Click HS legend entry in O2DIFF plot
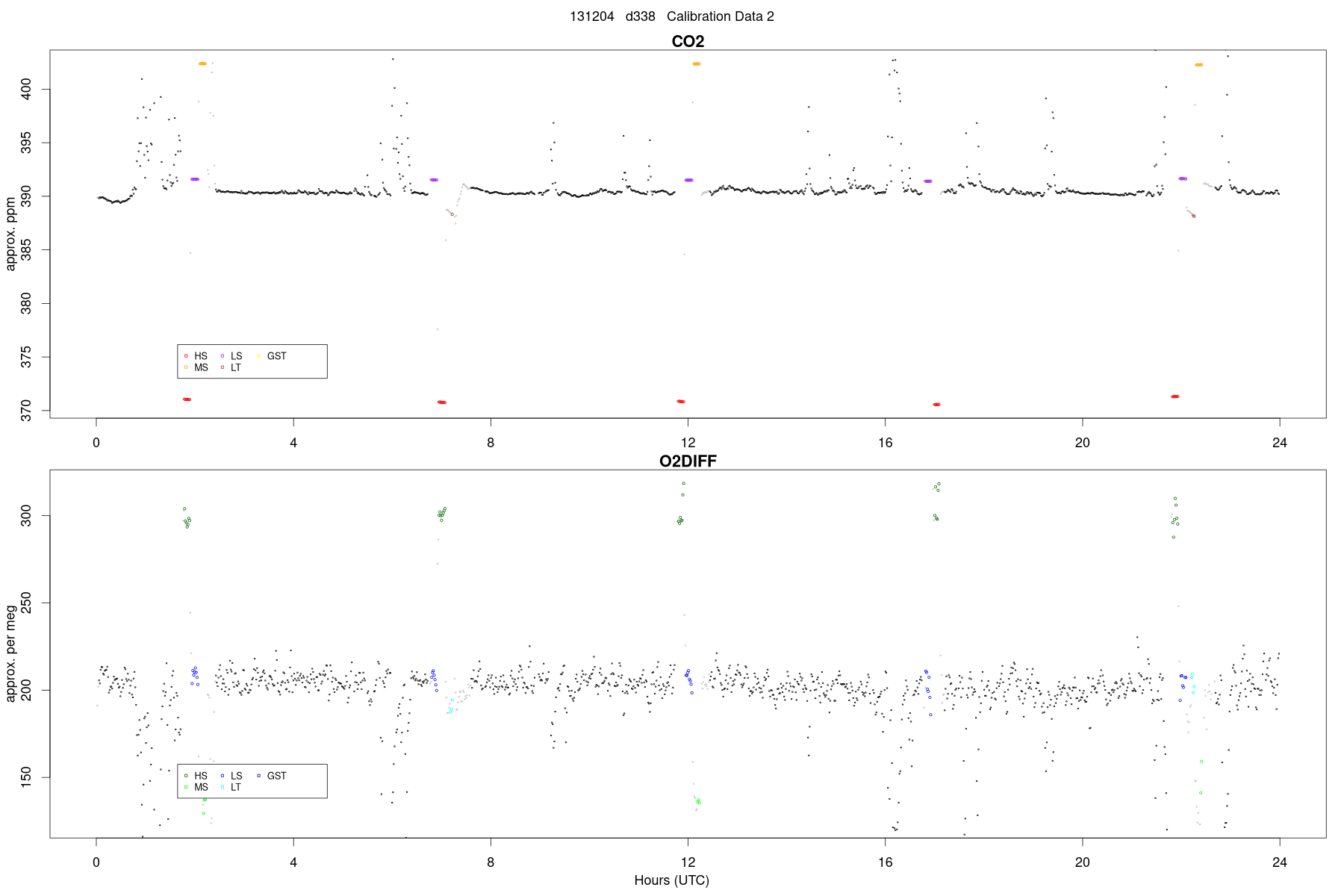The image size is (1344, 896). tap(196, 776)
